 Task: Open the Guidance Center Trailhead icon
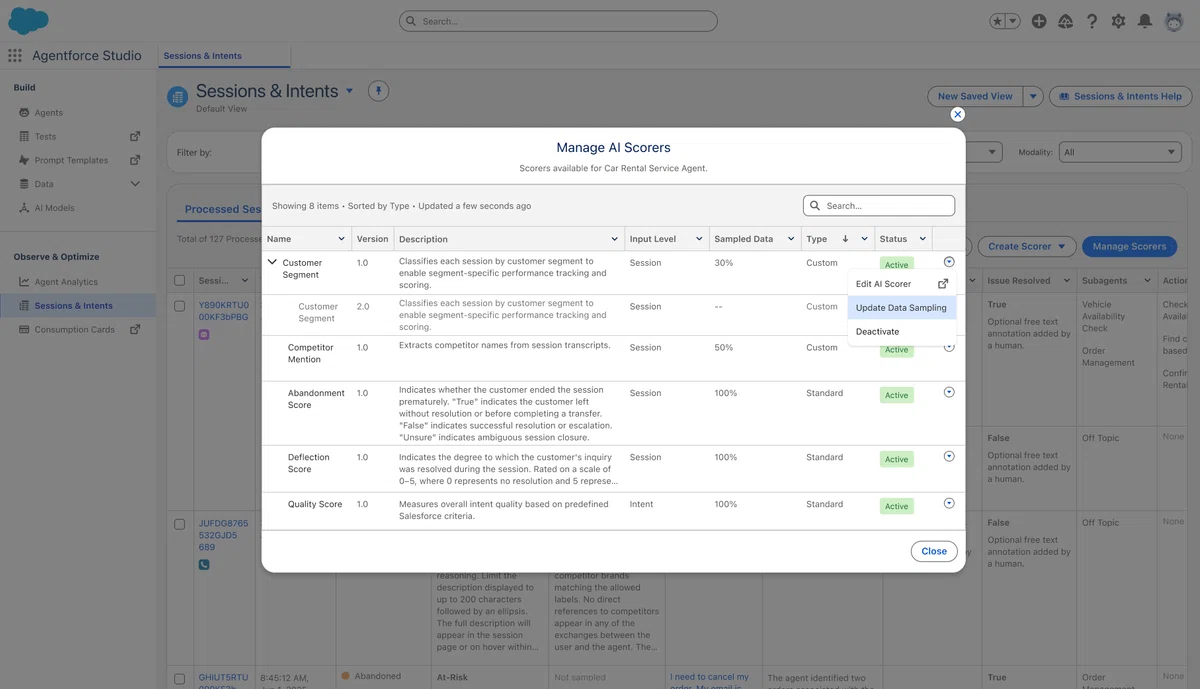point(1065,21)
